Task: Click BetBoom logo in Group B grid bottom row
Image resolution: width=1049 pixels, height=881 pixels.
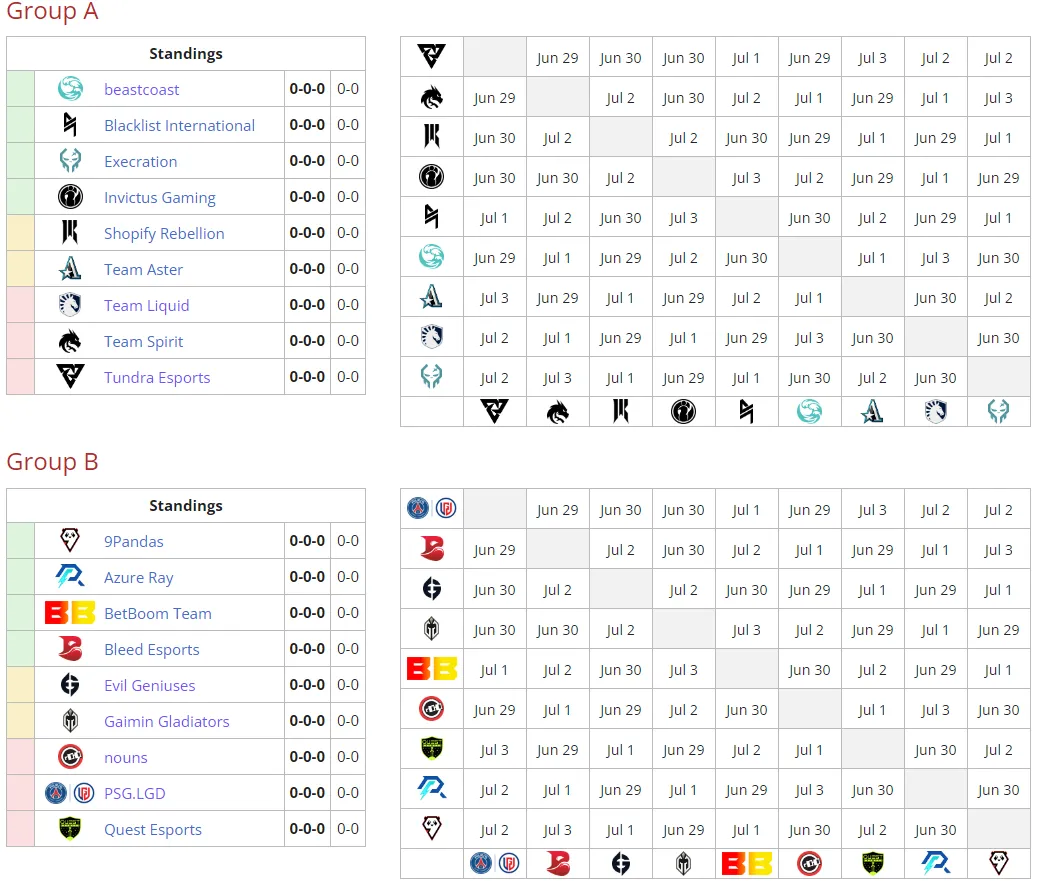Action: click(747, 864)
